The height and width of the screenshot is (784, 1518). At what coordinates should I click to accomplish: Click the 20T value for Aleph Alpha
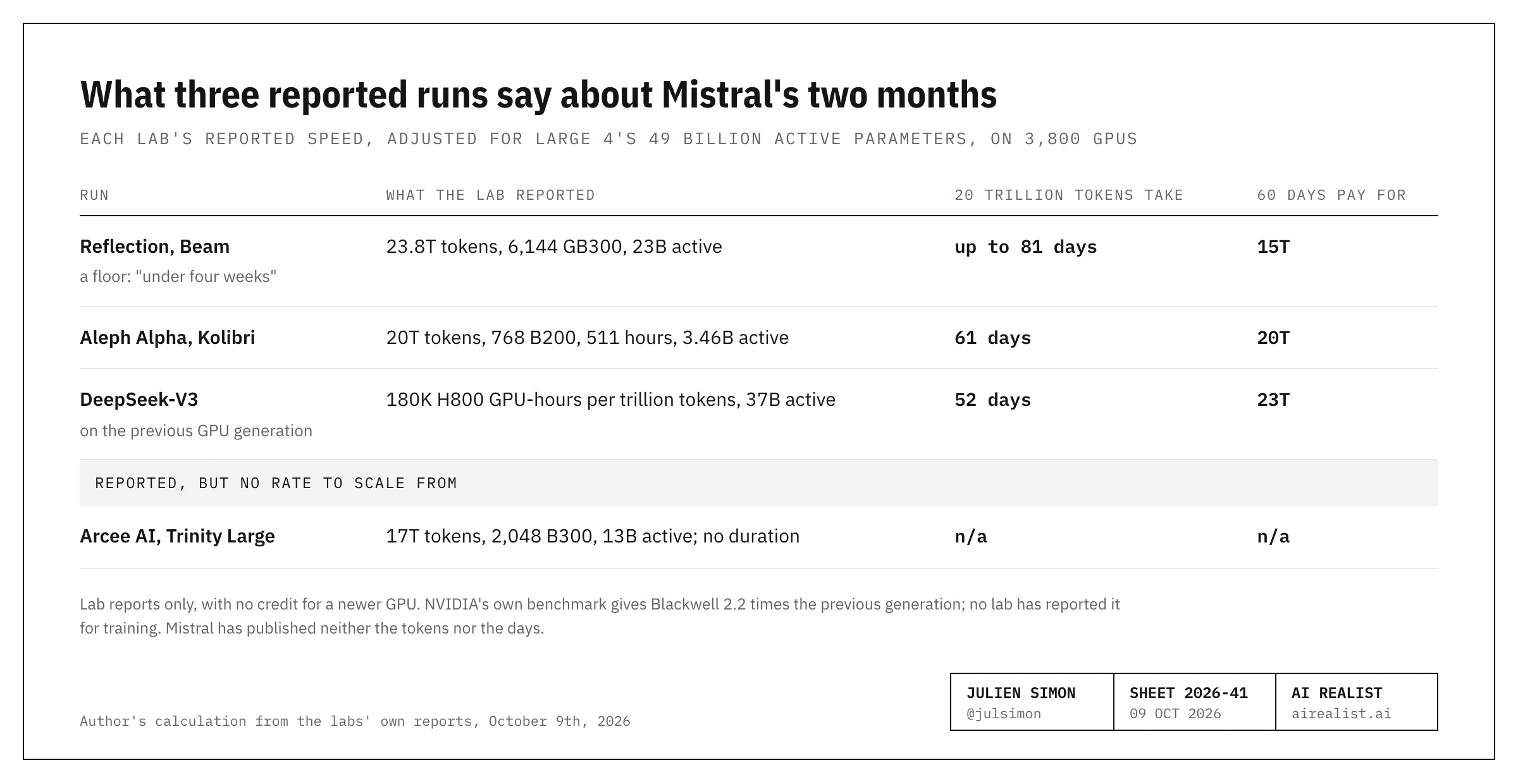click(1273, 338)
